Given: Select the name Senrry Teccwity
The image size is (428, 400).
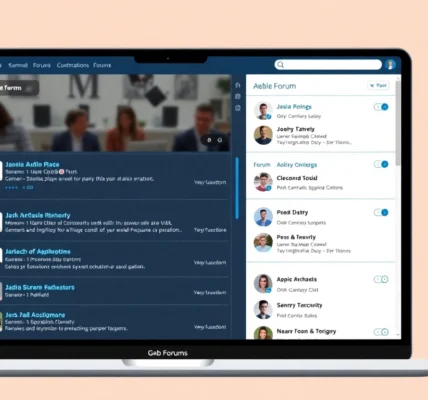Looking at the screenshot, I should point(299,305).
